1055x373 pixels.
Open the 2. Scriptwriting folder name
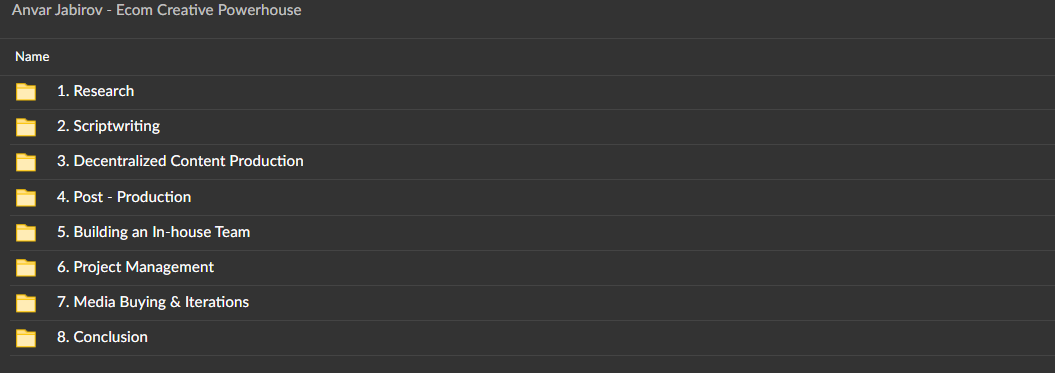[108, 126]
